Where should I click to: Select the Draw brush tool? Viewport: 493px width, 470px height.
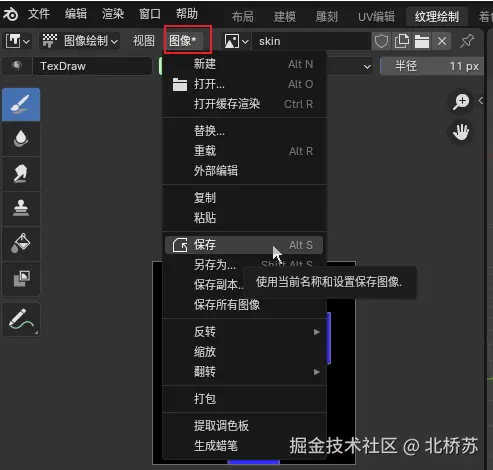[x=21, y=105]
